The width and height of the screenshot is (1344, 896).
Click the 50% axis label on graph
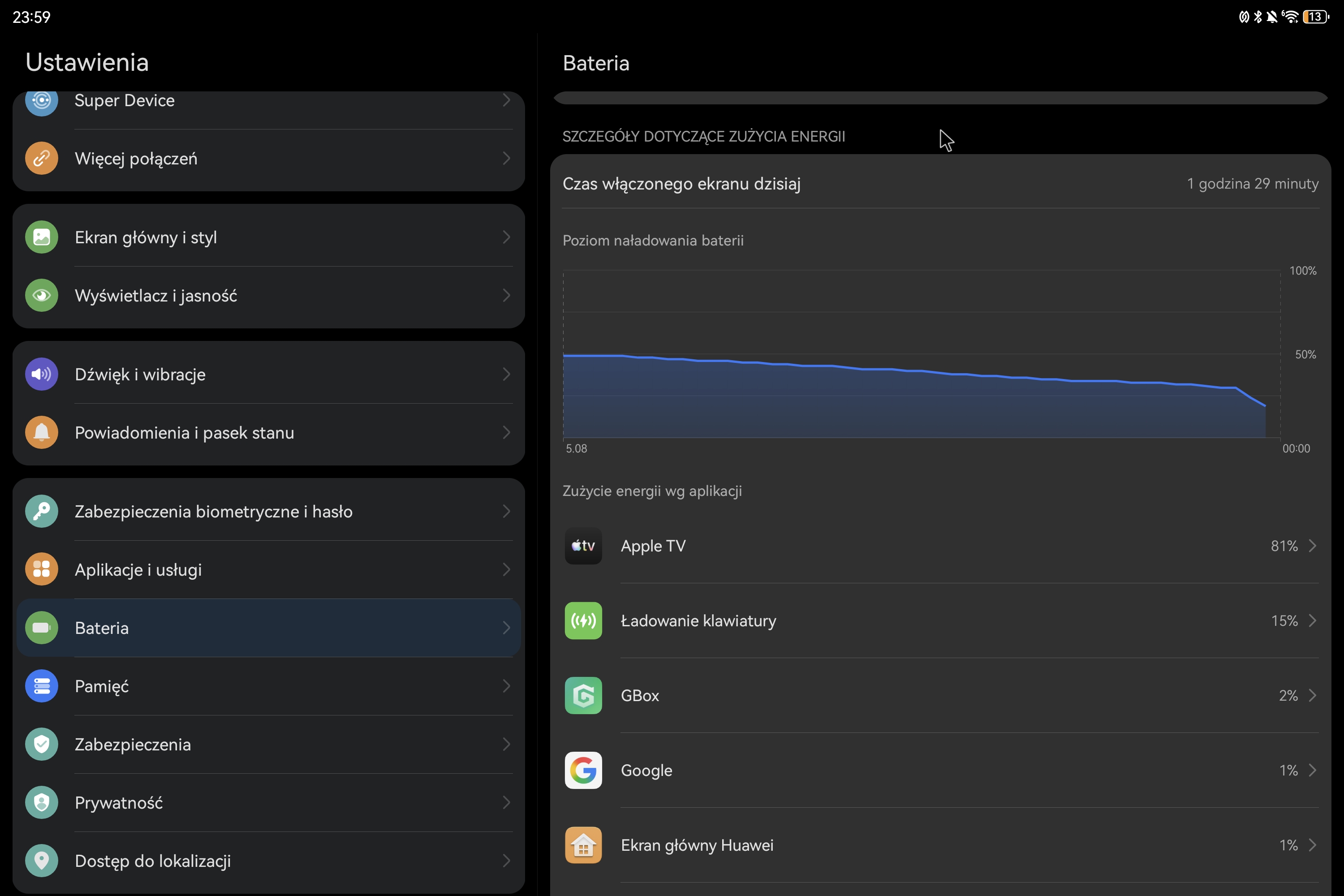[x=1305, y=355]
